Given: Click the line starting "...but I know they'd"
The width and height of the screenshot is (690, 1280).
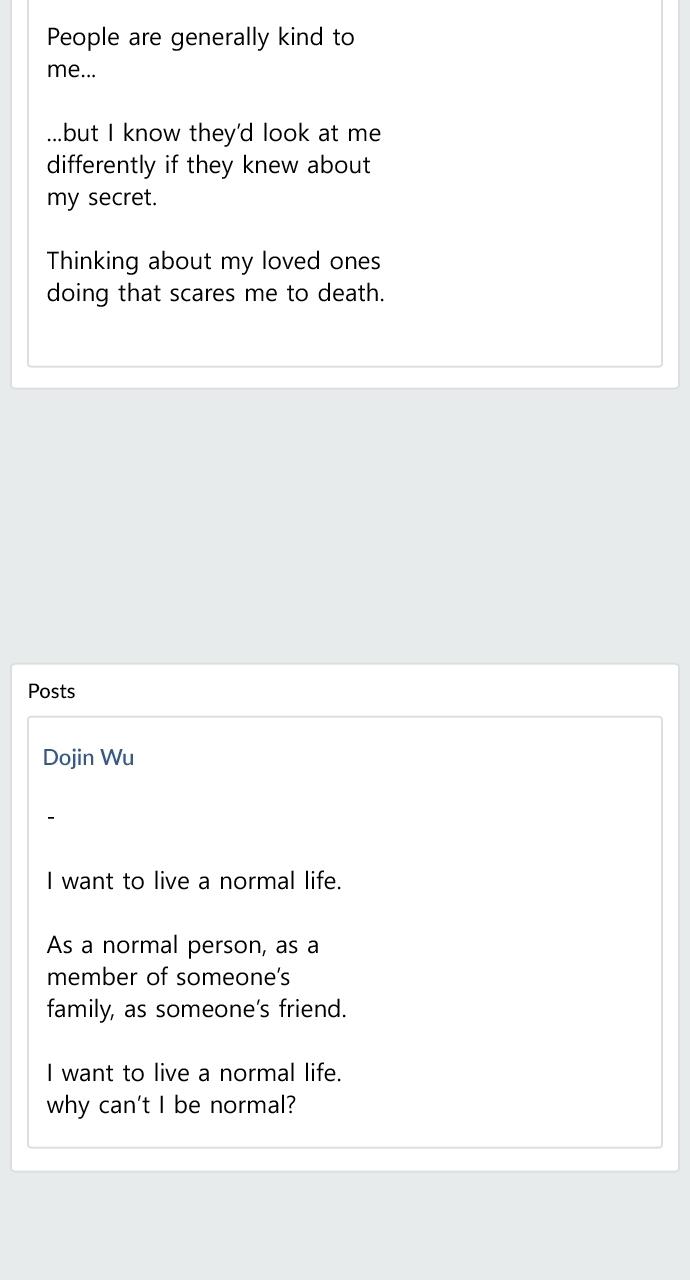Looking at the screenshot, I should pyautogui.click(x=213, y=133).
